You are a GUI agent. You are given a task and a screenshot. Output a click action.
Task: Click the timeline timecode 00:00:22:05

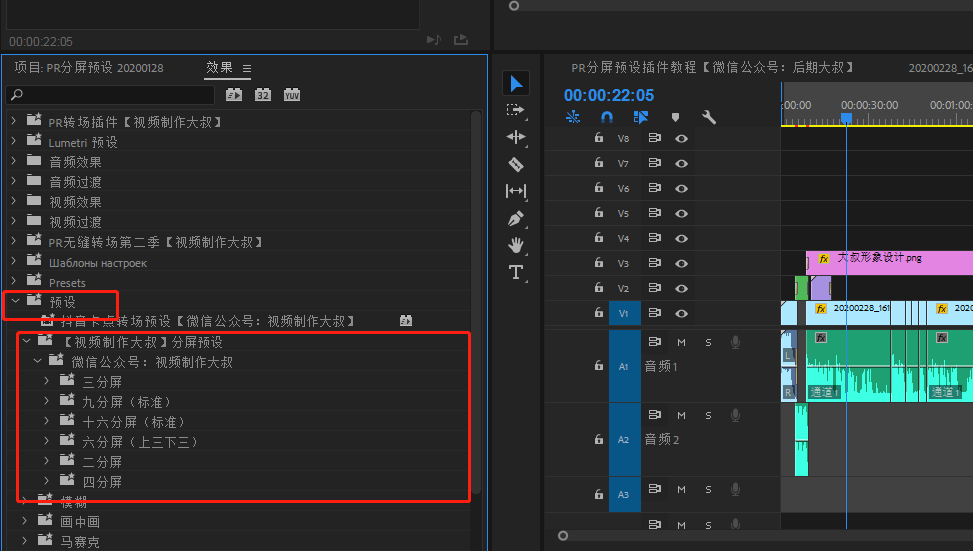coord(609,95)
